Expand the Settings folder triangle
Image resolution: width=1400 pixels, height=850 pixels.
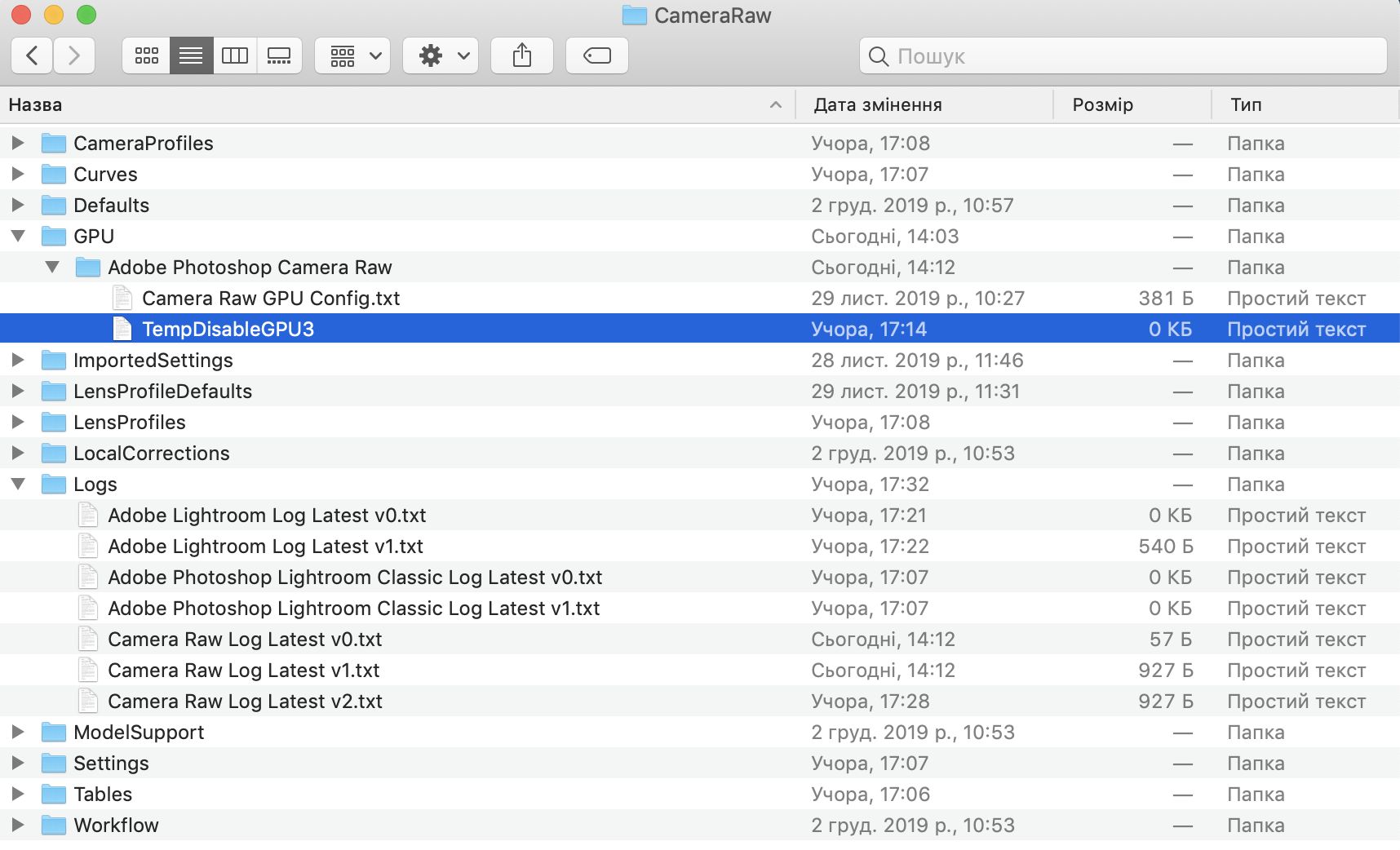pyautogui.click(x=18, y=763)
